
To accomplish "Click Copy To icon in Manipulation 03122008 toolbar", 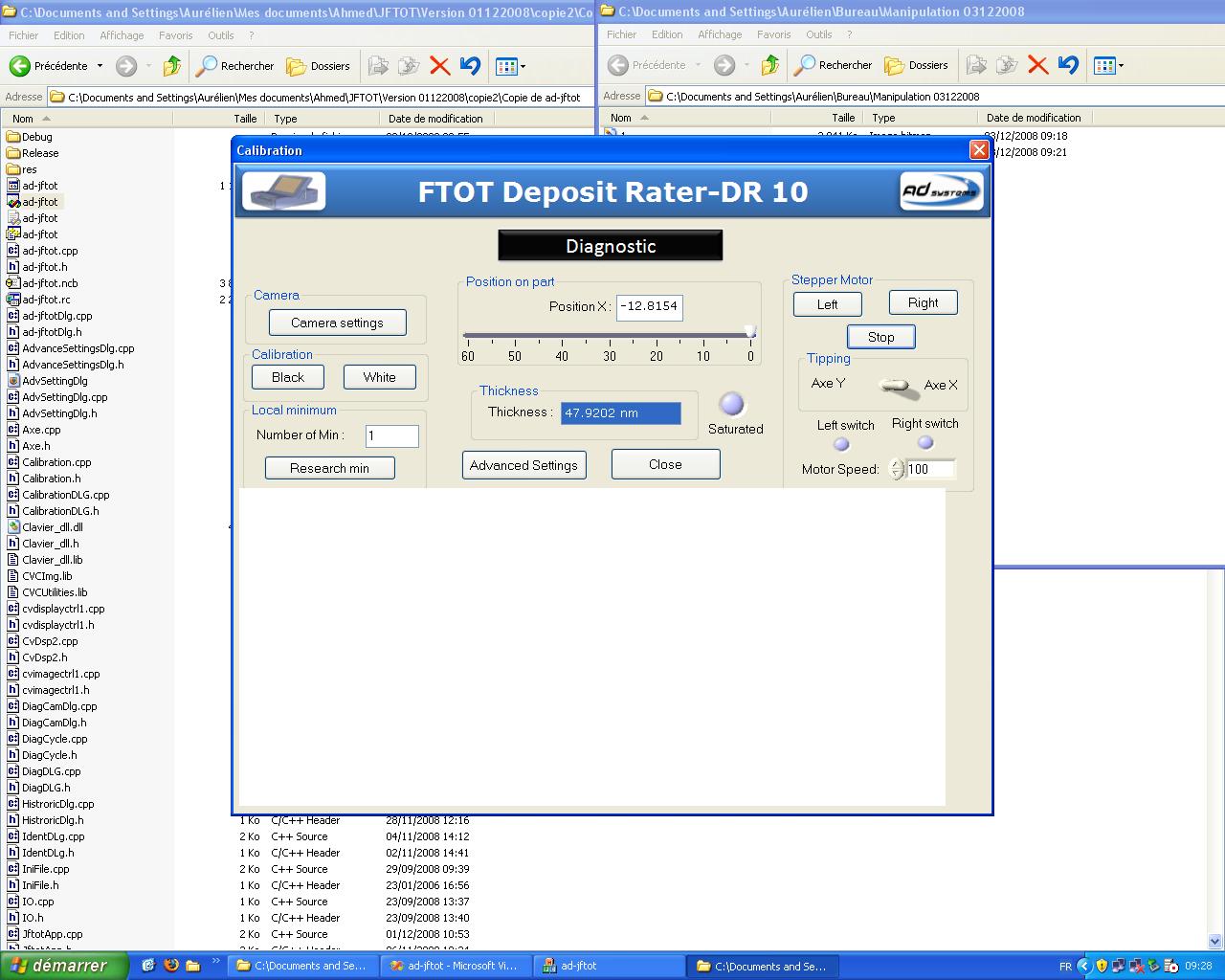I will tap(1008, 65).
